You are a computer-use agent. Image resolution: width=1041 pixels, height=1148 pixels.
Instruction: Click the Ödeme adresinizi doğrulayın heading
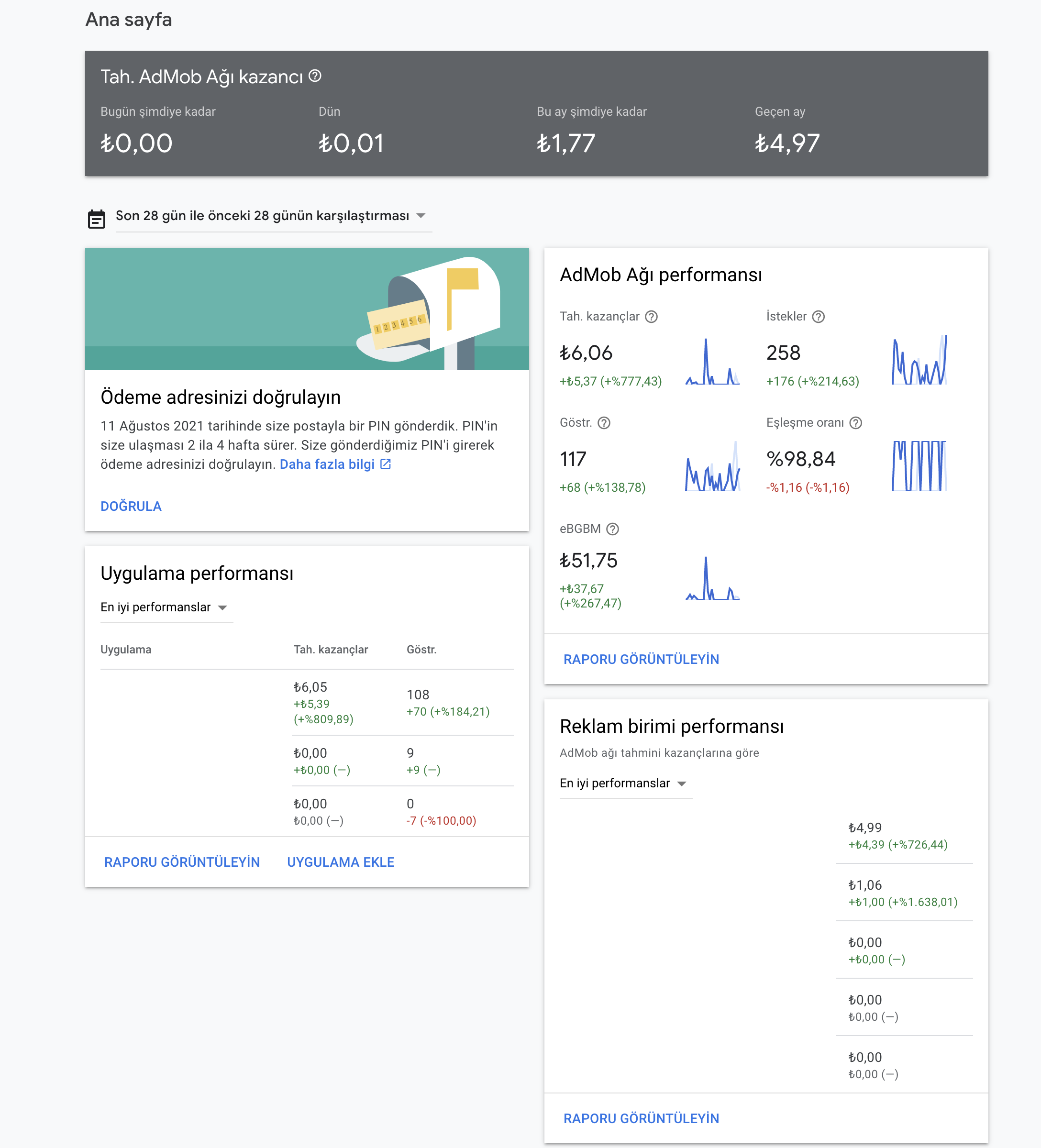tap(221, 397)
